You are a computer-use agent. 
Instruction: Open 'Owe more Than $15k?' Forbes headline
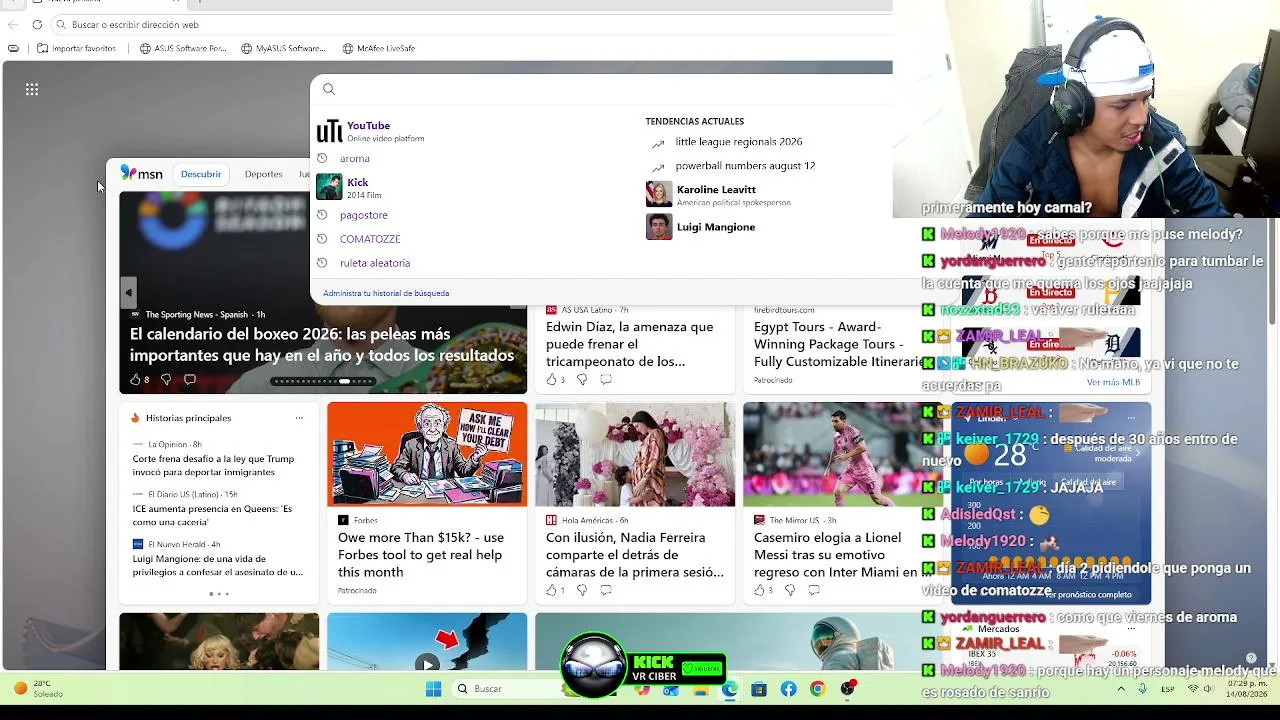pyautogui.click(x=421, y=555)
